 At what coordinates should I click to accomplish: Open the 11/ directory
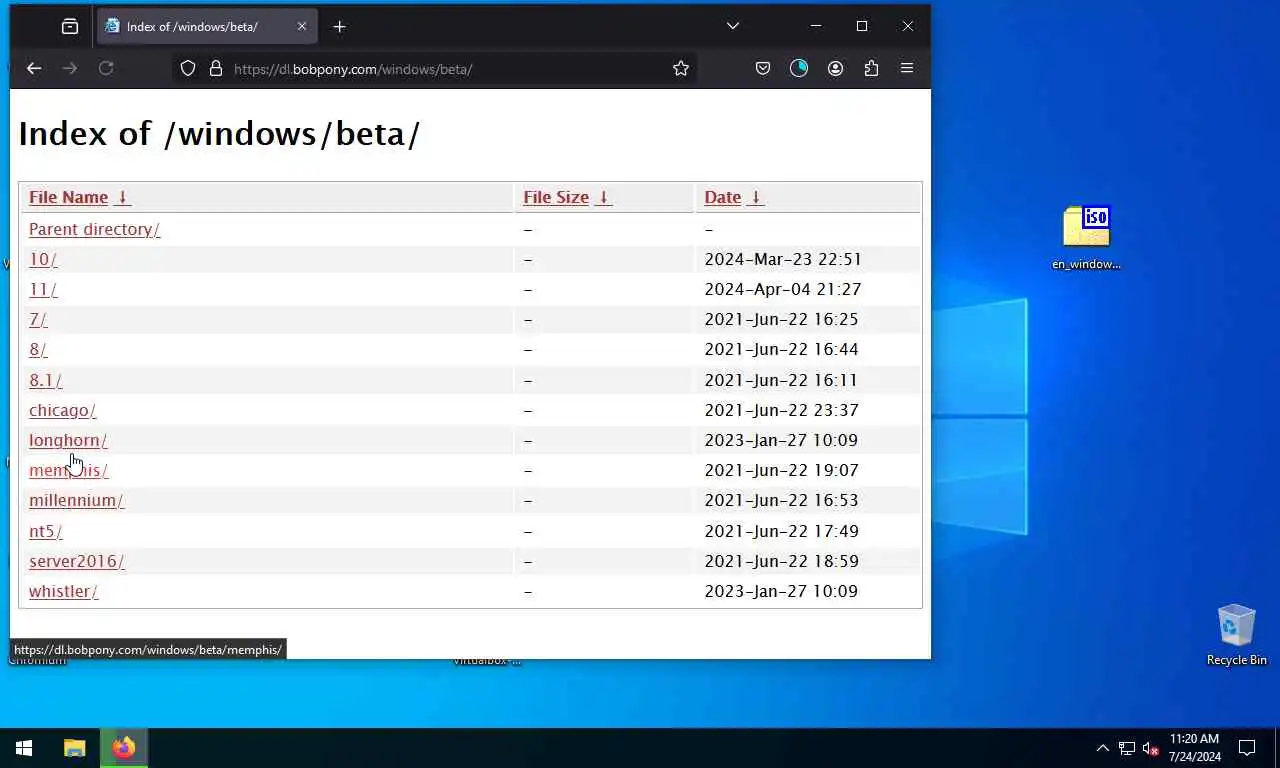point(43,289)
